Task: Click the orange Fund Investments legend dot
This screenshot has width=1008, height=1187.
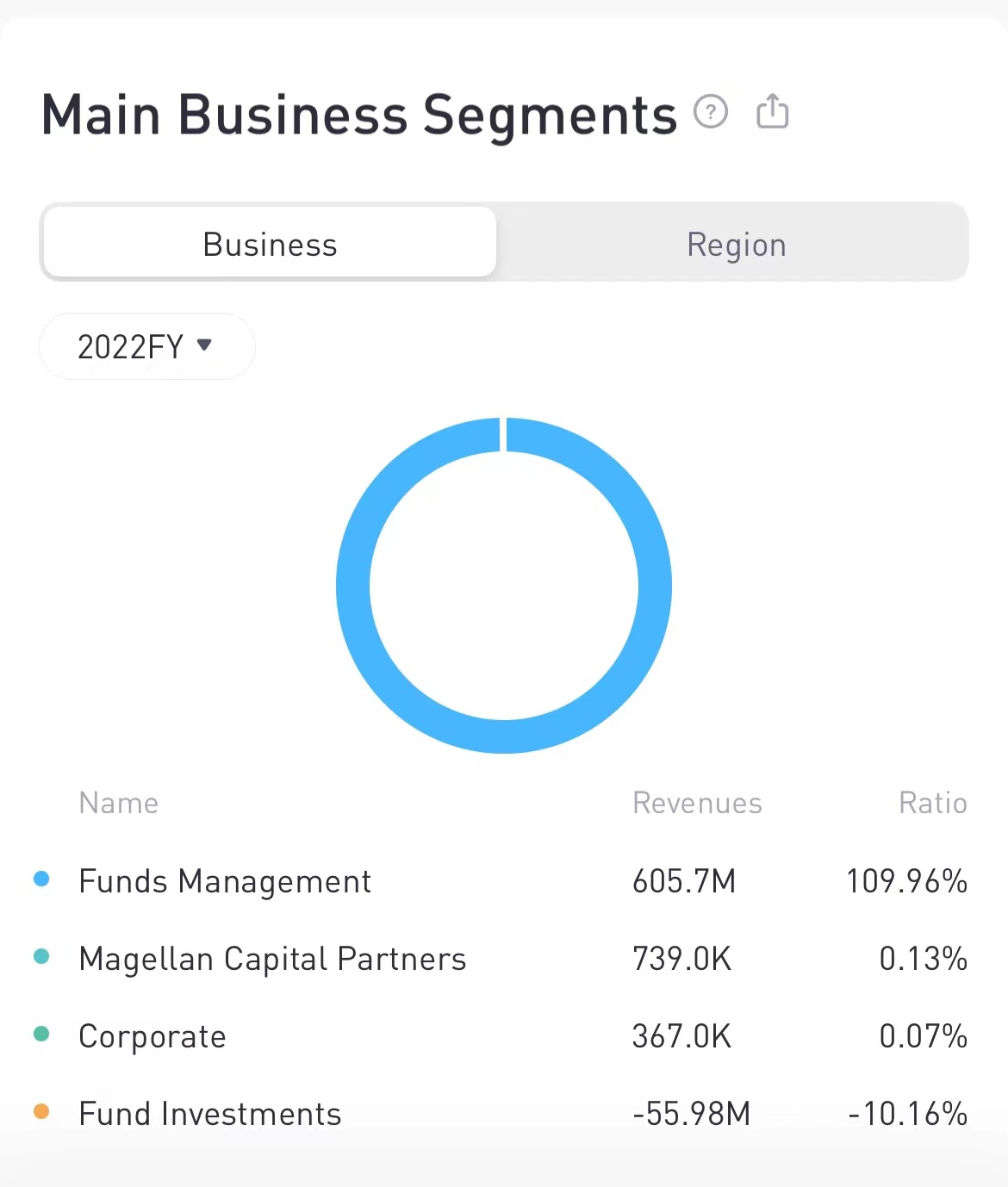Action: [41, 1111]
